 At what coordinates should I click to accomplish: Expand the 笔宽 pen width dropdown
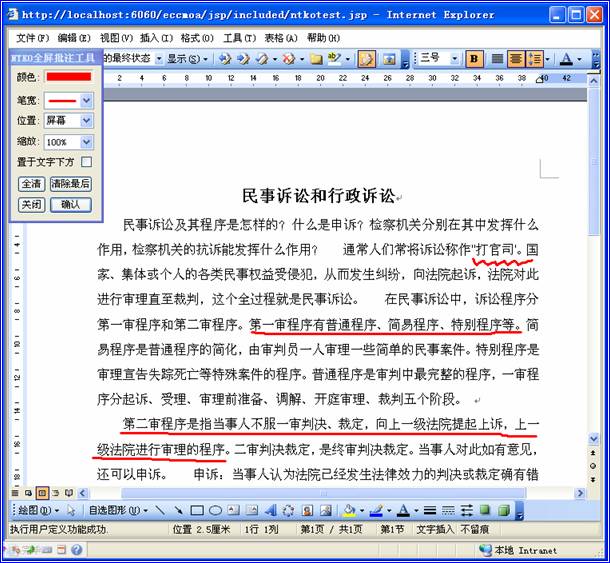point(86,100)
